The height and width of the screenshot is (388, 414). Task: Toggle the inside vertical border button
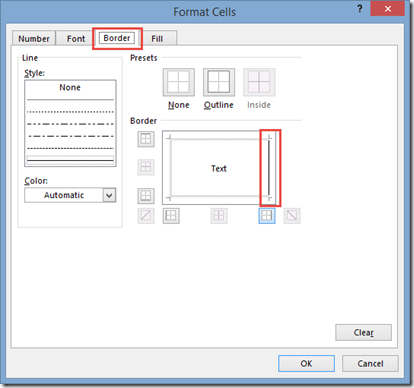pyautogui.click(x=219, y=215)
